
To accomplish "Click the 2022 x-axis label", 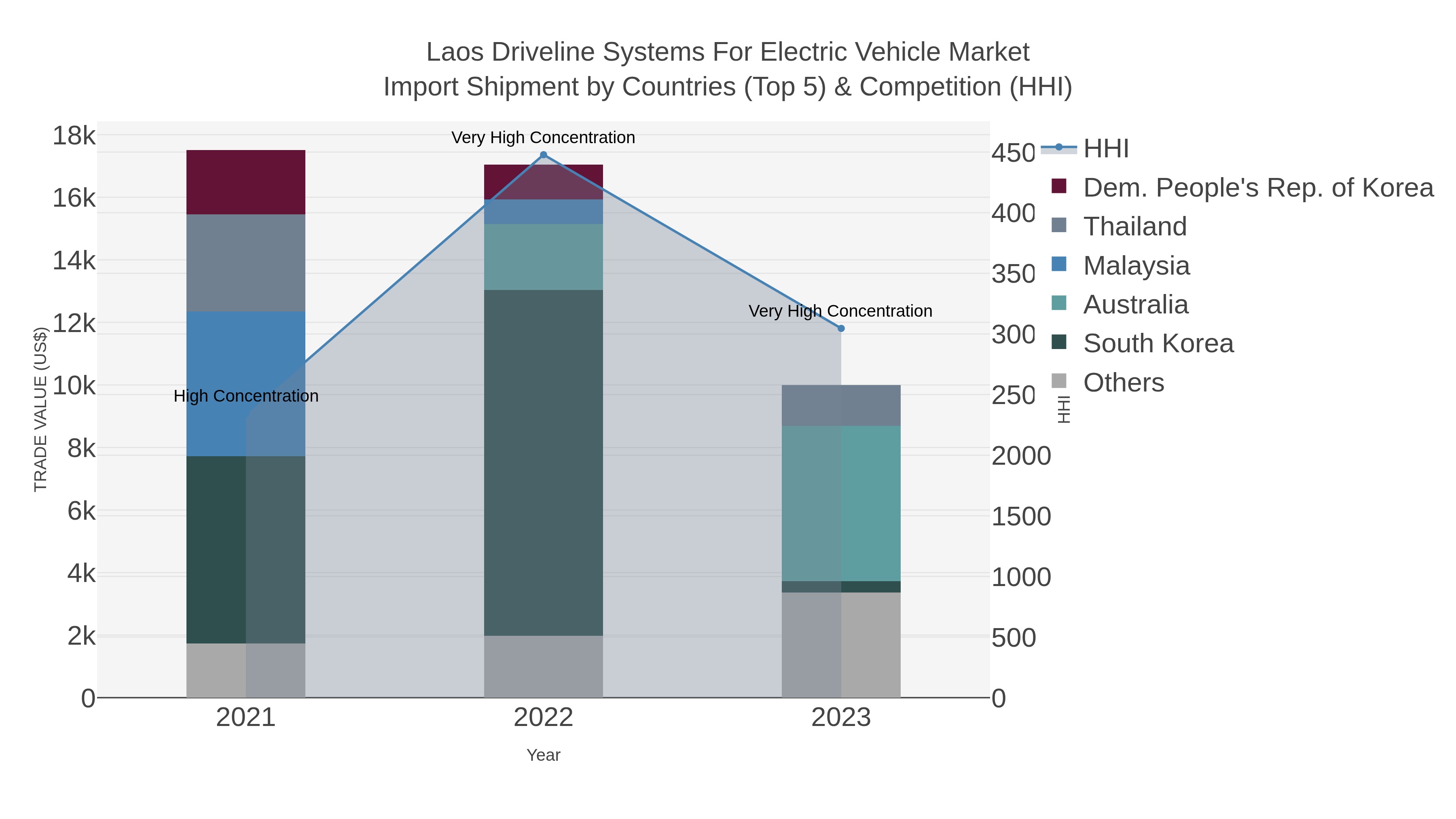I will (x=543, y=718).
